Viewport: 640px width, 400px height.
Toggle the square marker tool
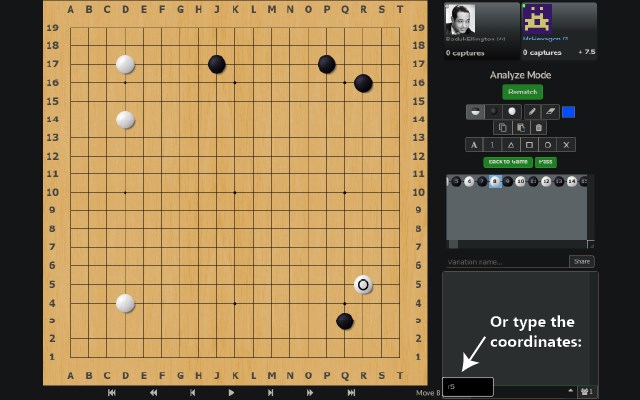click(529, 145)
